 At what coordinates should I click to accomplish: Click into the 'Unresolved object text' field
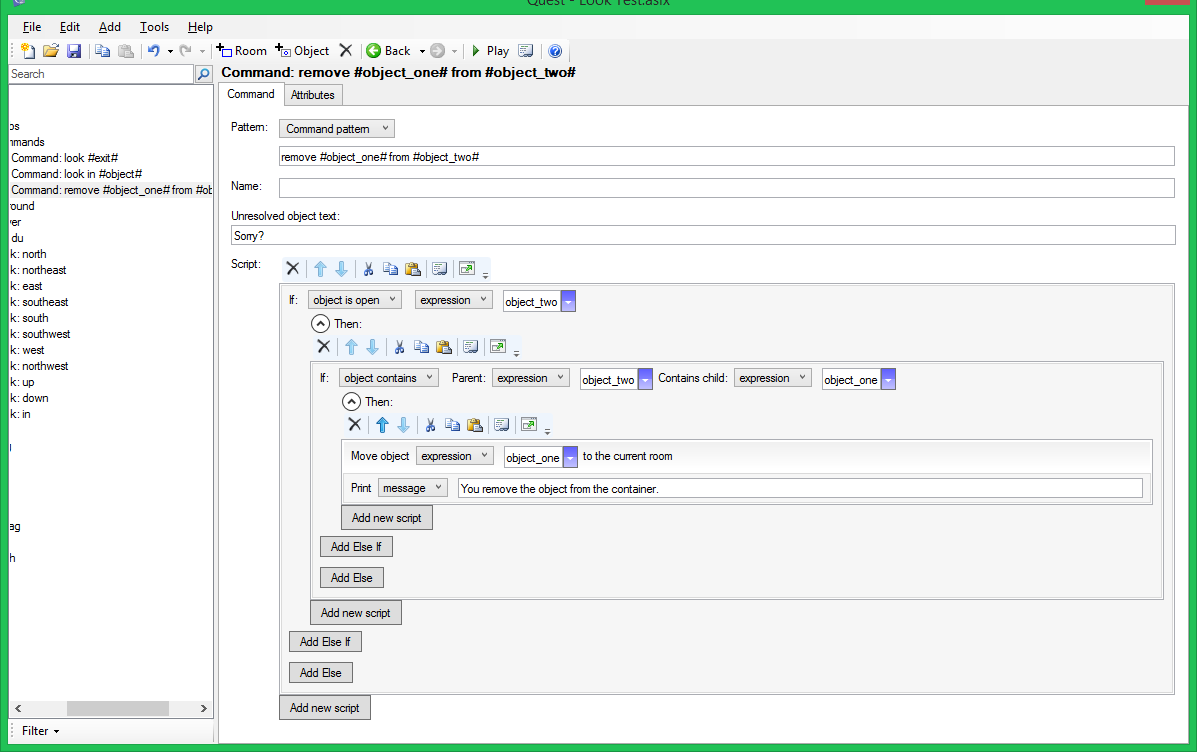click(702, 235)
